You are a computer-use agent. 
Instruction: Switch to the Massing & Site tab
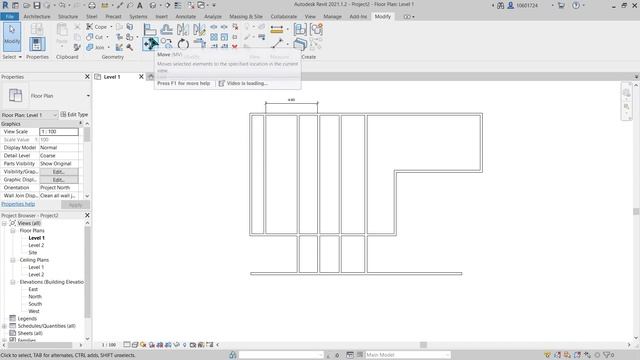pyautogui.click(x=246, y=17)
